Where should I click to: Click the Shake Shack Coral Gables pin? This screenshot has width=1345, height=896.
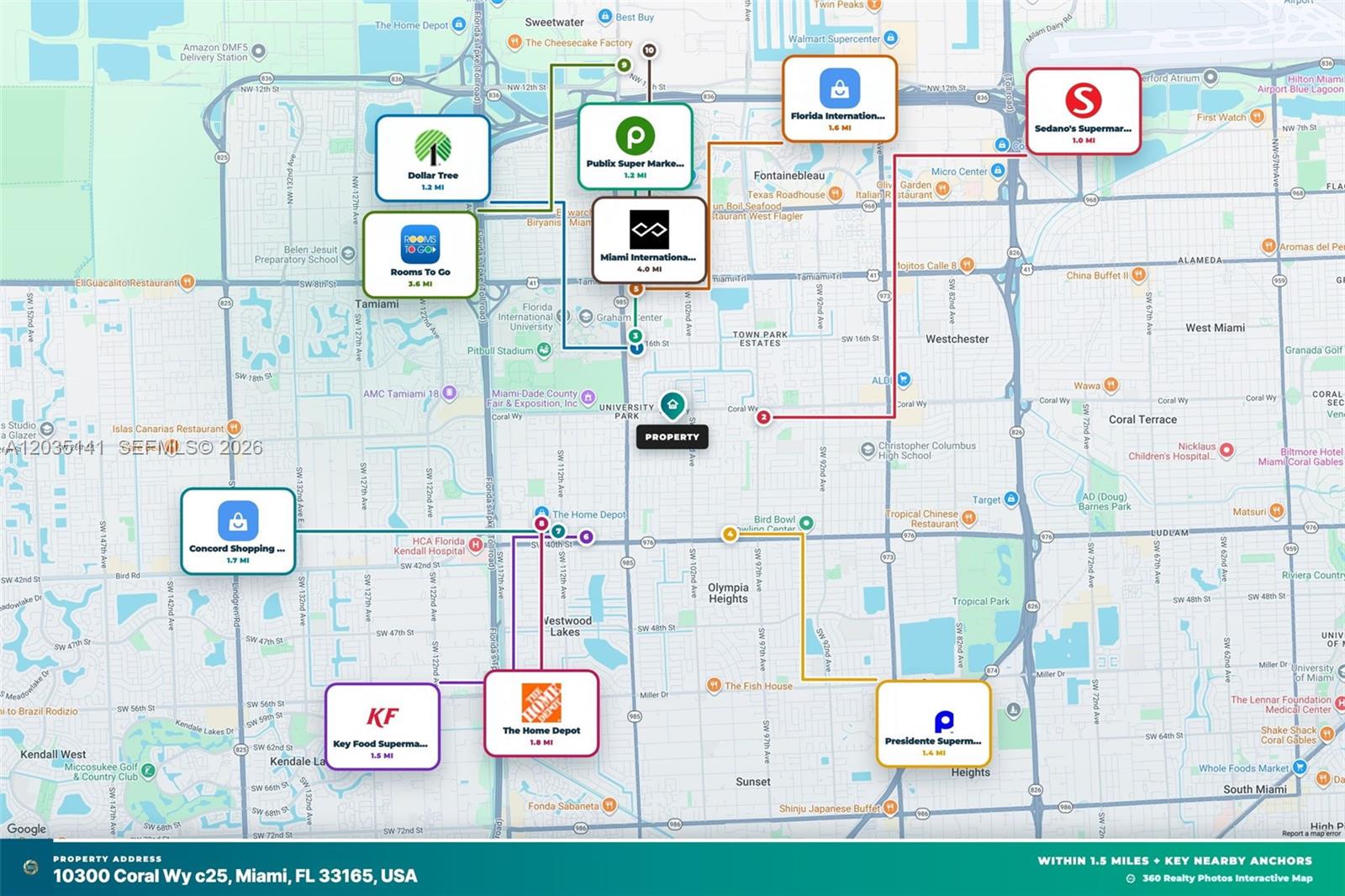(1327, 734)
